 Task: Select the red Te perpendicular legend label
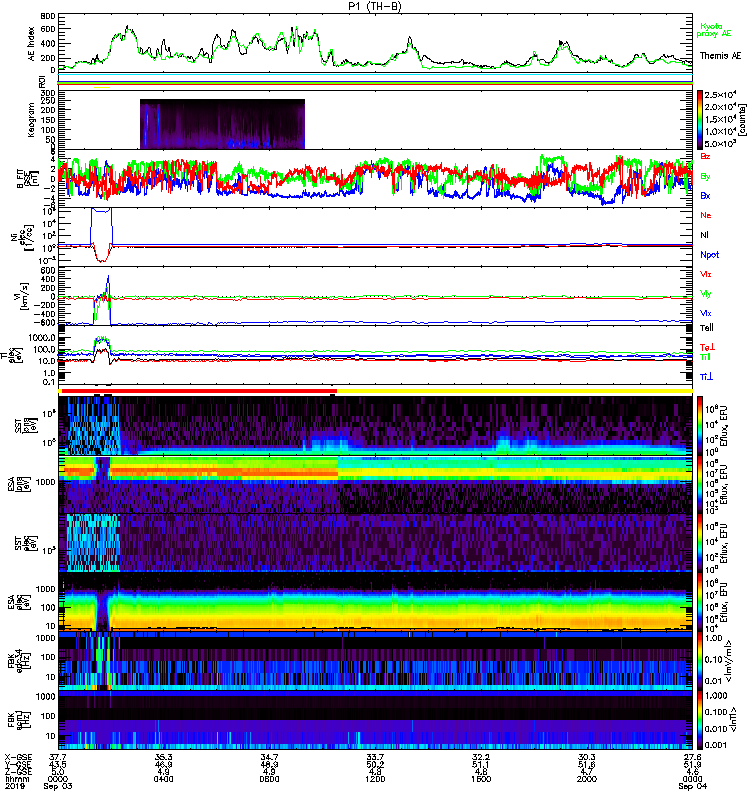[707, 347]
